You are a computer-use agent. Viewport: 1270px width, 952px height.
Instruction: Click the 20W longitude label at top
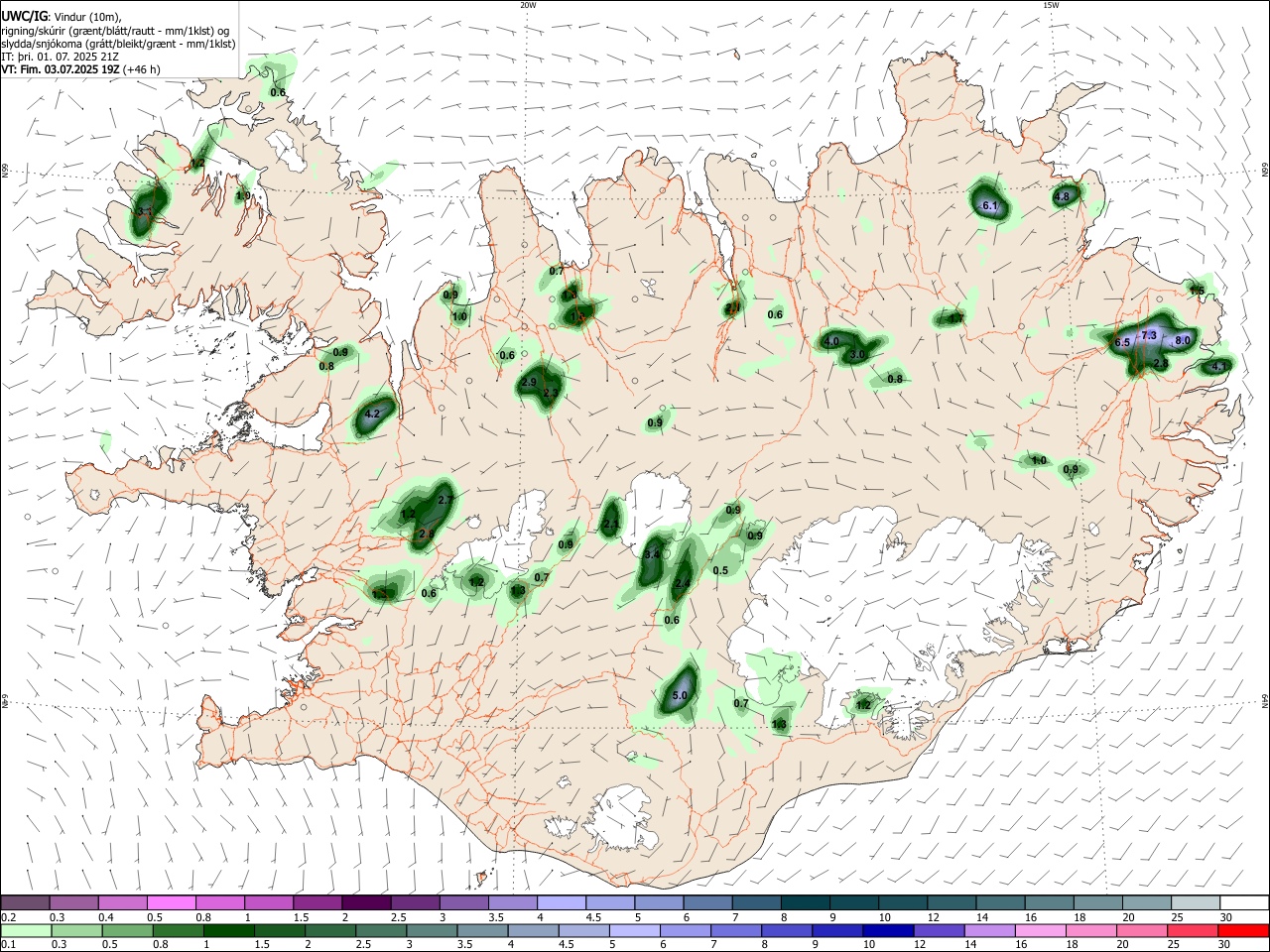(528, 5)
